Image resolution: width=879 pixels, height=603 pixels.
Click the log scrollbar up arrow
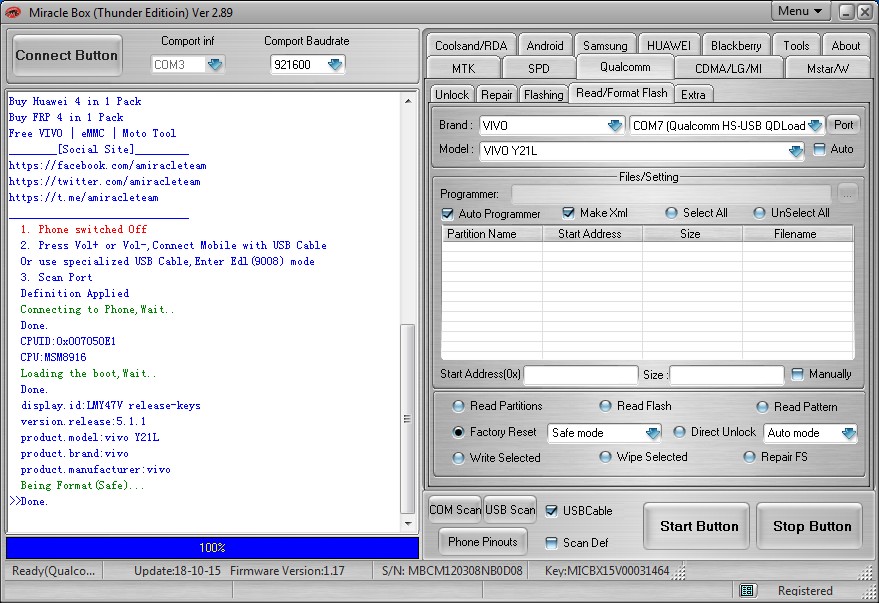[x=408, y=101]
